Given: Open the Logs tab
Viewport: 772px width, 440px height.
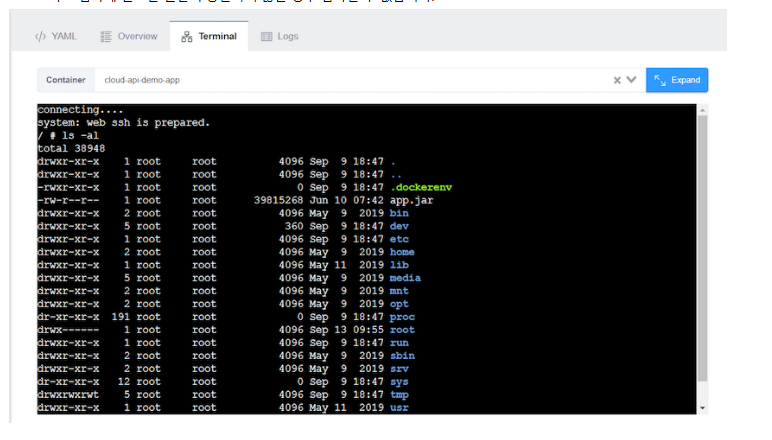Looking at the screenshot, I should click(279, 36).
